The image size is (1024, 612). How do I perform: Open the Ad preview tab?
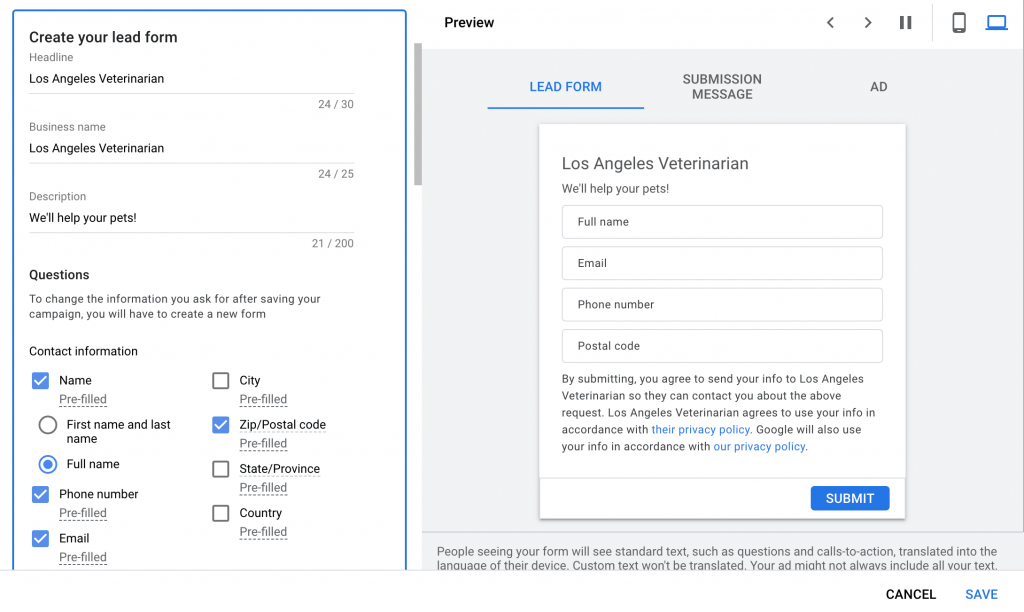coord(878,87)
